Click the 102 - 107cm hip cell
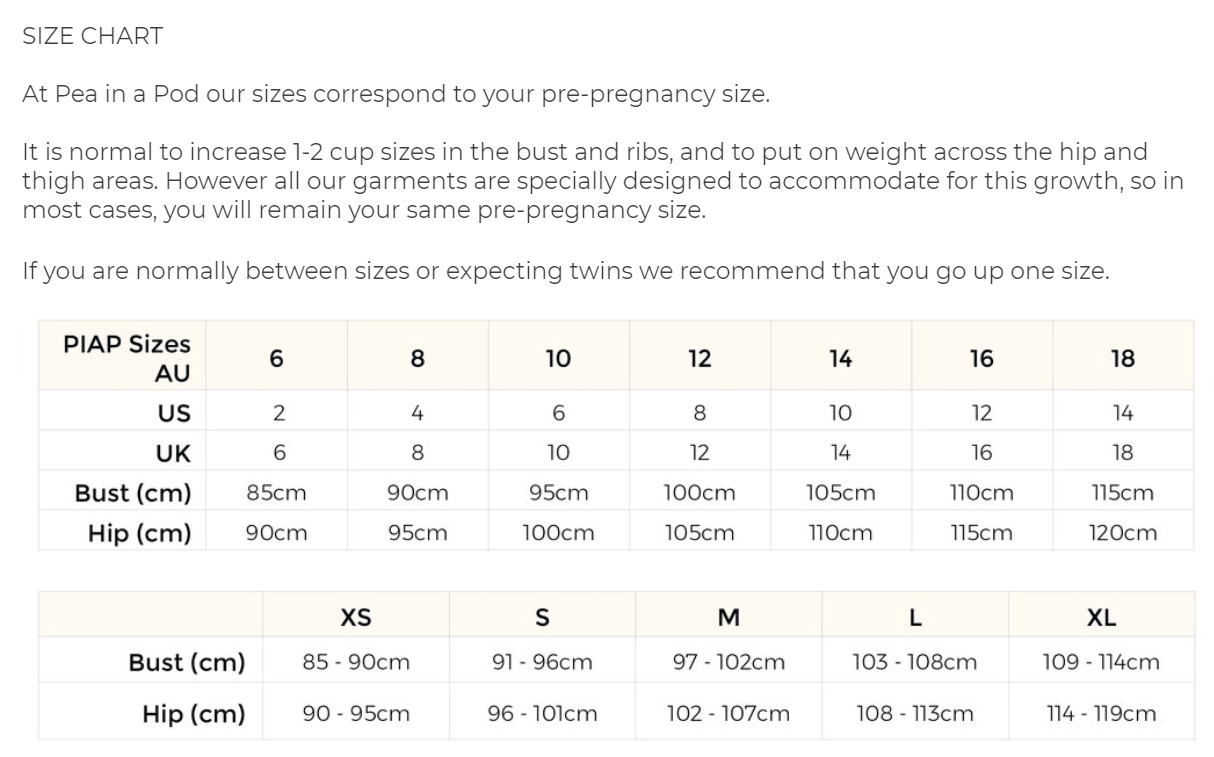Screen dimensions: 1214x757 point(729,714)
